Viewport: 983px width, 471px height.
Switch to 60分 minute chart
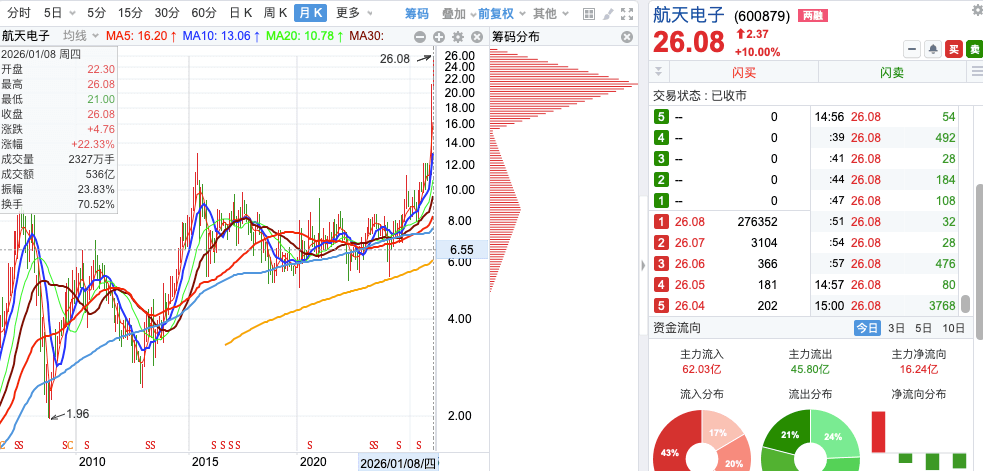(204, 13)
